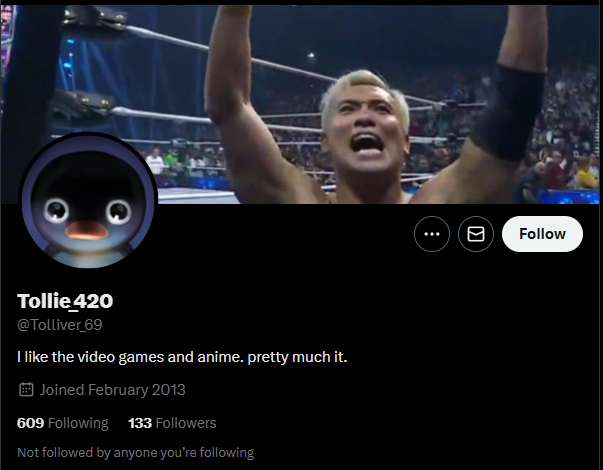Open the three-dot more options menu

click(431, 234)
